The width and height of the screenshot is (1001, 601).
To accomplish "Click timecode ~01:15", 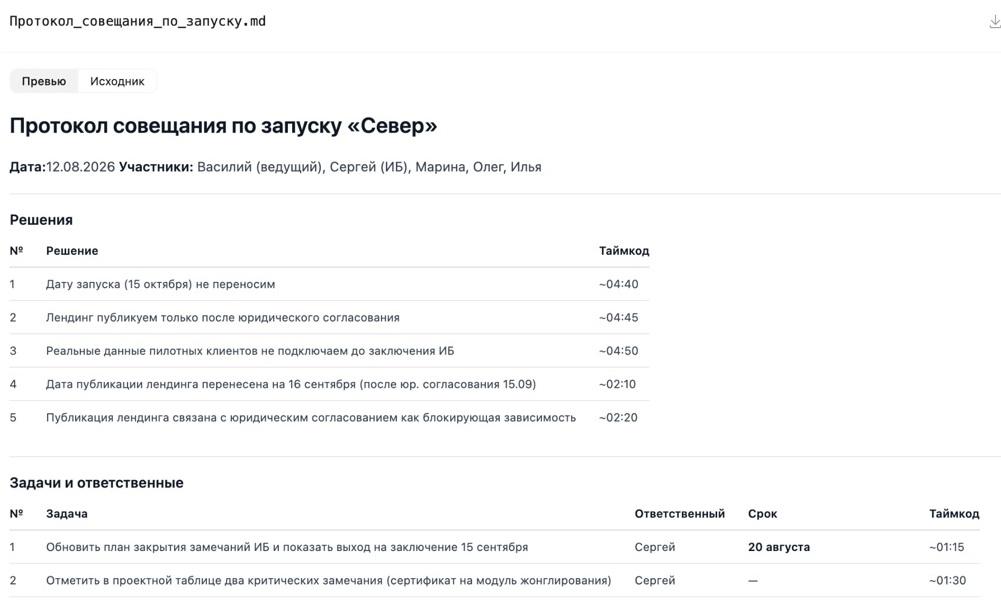I will click(x=947, y=547).
